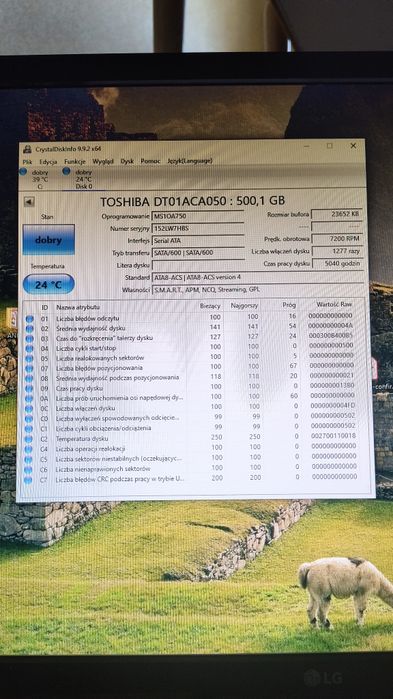This screenshot has height=699, width=393.
Task: Open the Język(Language) menu
Action: tap(190, 160)
